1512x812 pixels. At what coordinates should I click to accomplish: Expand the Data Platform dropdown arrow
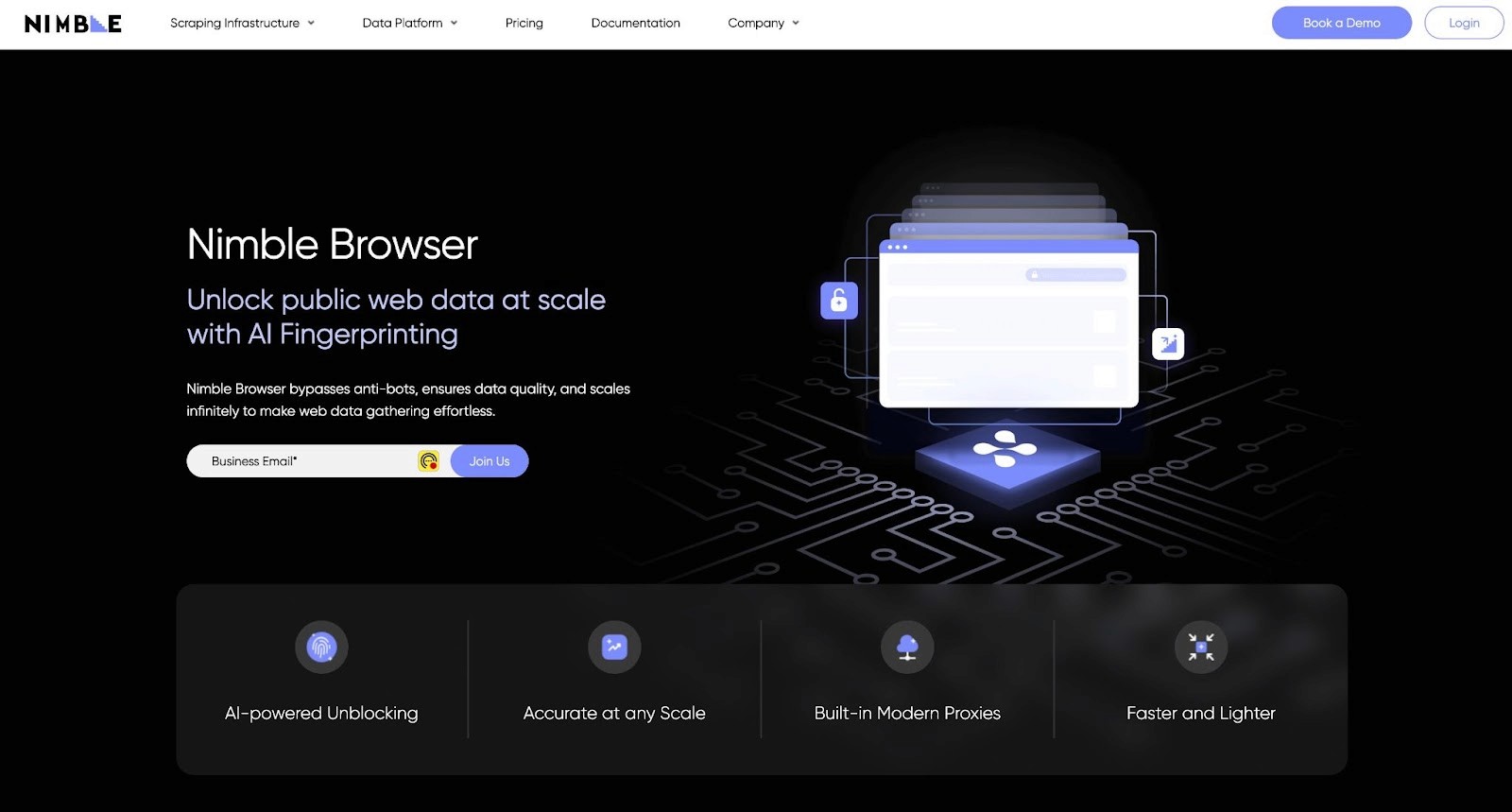click(x=454, y=23)
